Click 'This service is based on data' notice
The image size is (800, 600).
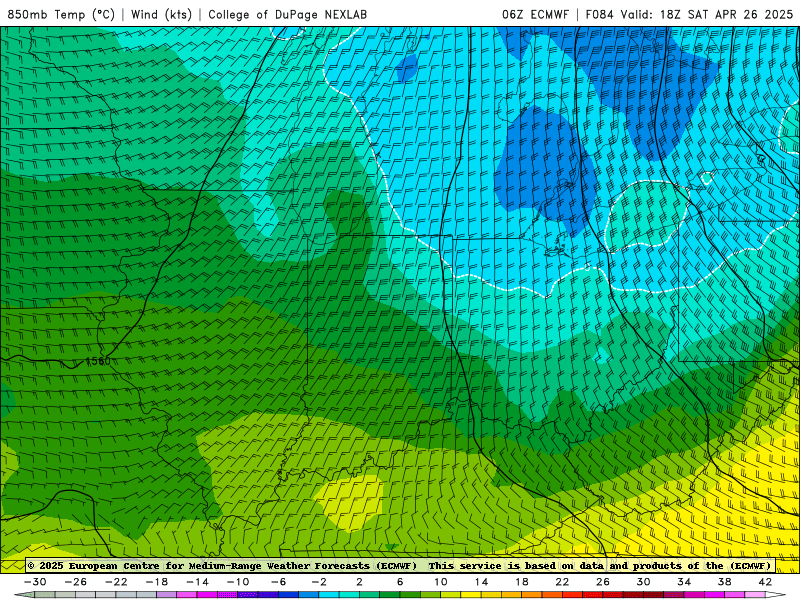click(517, 565)
